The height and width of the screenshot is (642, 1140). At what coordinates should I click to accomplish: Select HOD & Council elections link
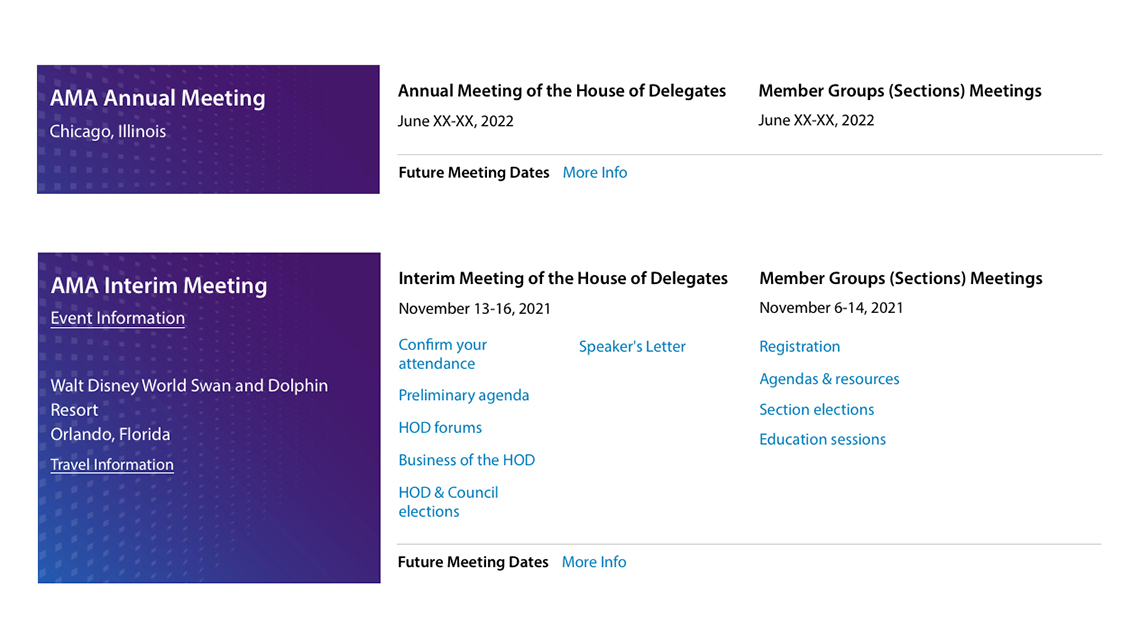448,502
